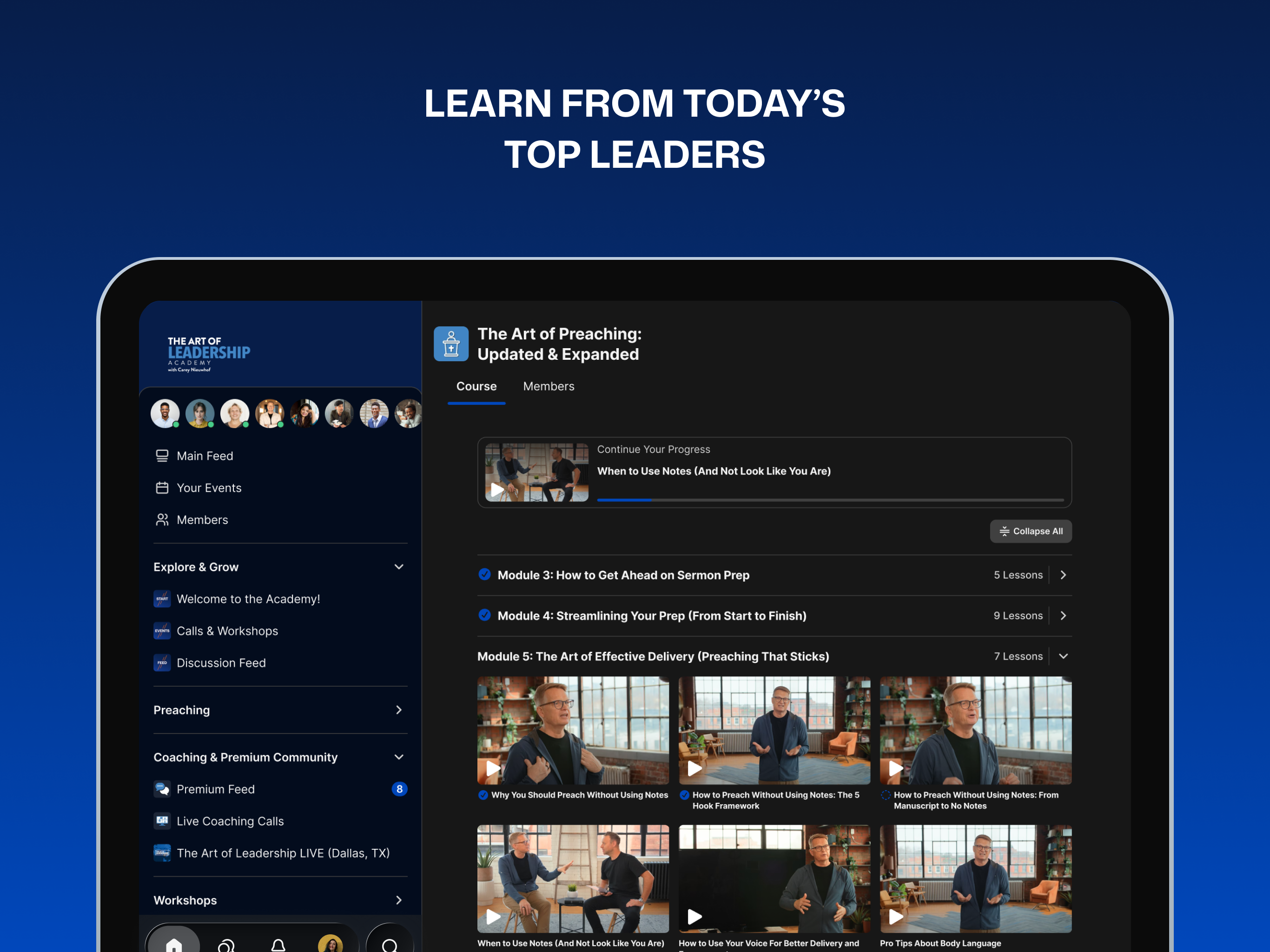Switch to the Members tab
Screen dimensions: 1270x952
click(x=549, y=386)
